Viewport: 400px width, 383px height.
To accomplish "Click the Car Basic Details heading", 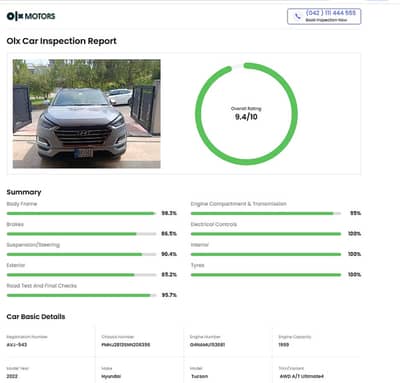I will tap(36, 317).
